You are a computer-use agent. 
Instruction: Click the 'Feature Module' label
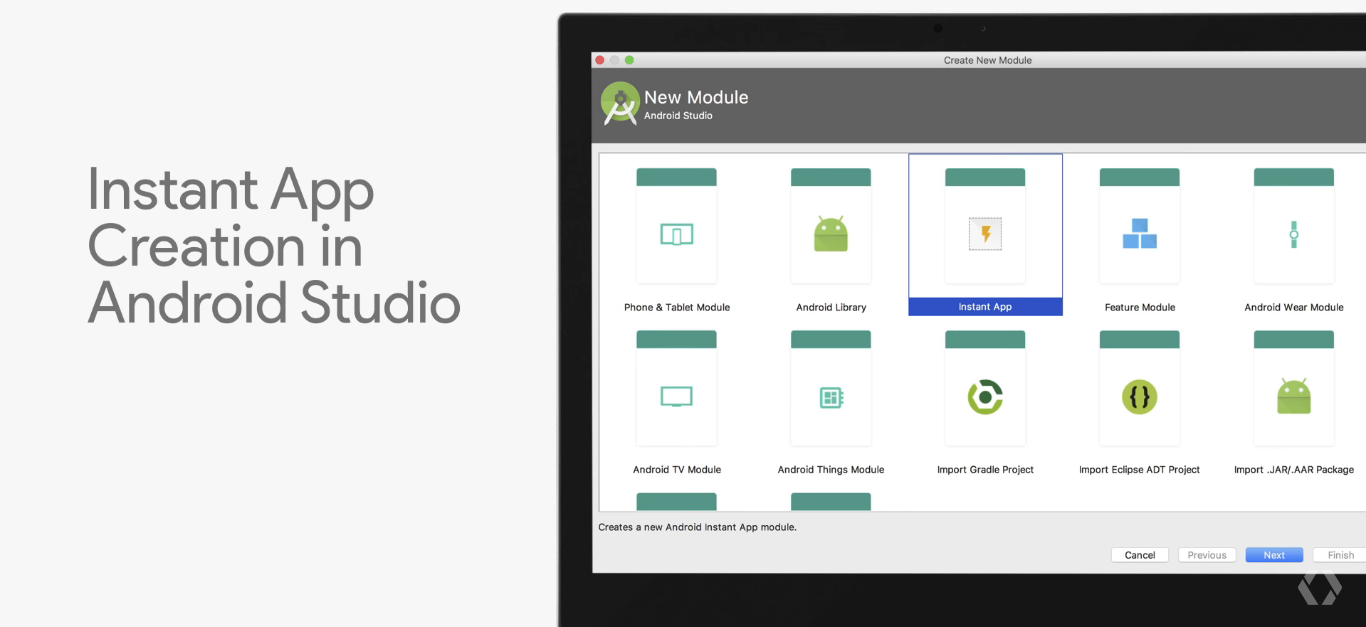(1140, 307)
